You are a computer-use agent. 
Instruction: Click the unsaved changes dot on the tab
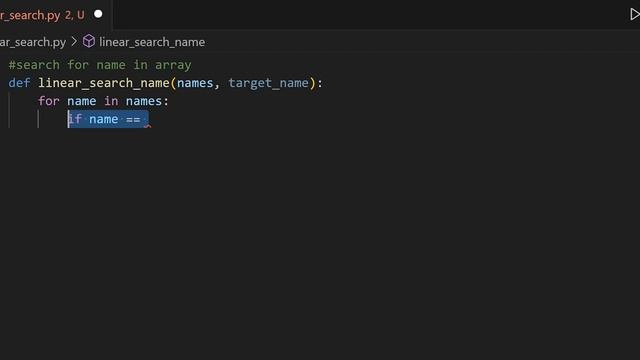(x=98, y=14)
